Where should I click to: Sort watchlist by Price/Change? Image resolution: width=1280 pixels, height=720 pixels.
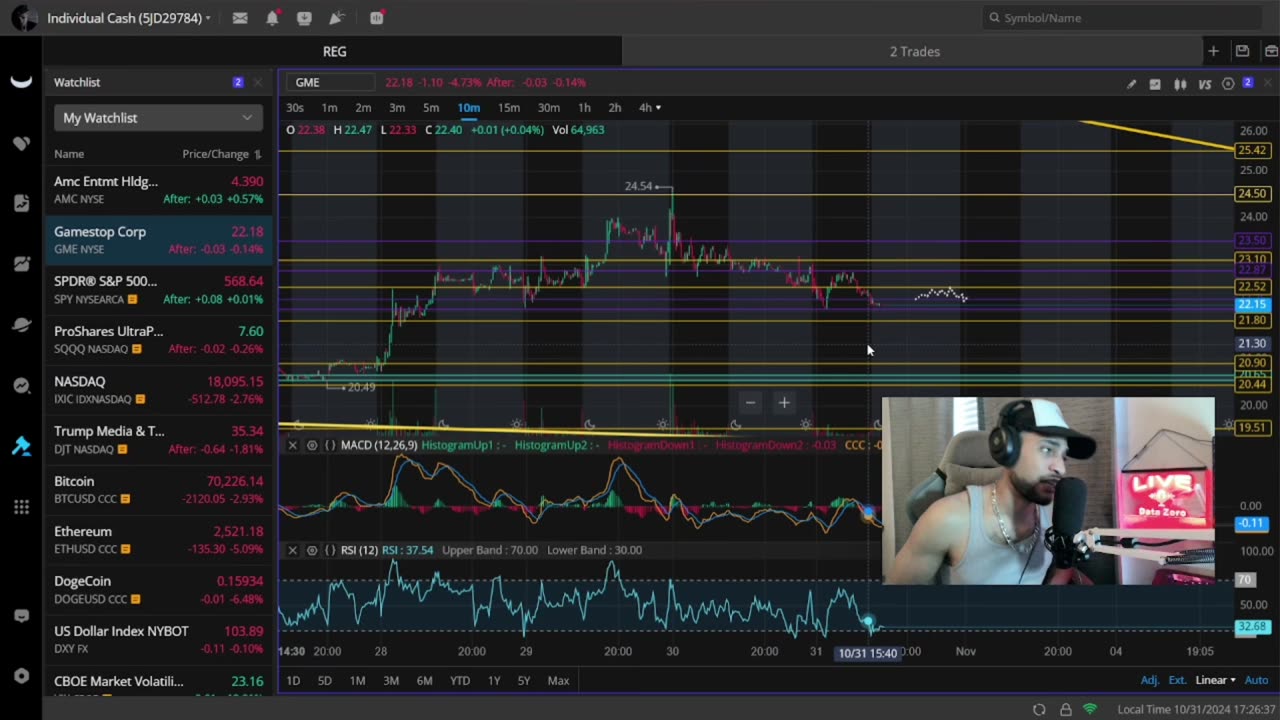(x=222, y=154)
